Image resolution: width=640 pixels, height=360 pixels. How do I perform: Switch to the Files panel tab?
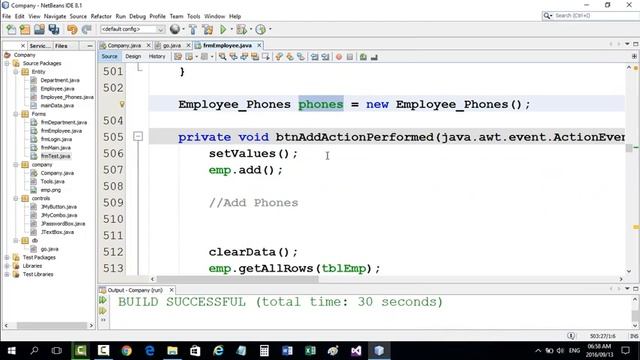point(61,46)
